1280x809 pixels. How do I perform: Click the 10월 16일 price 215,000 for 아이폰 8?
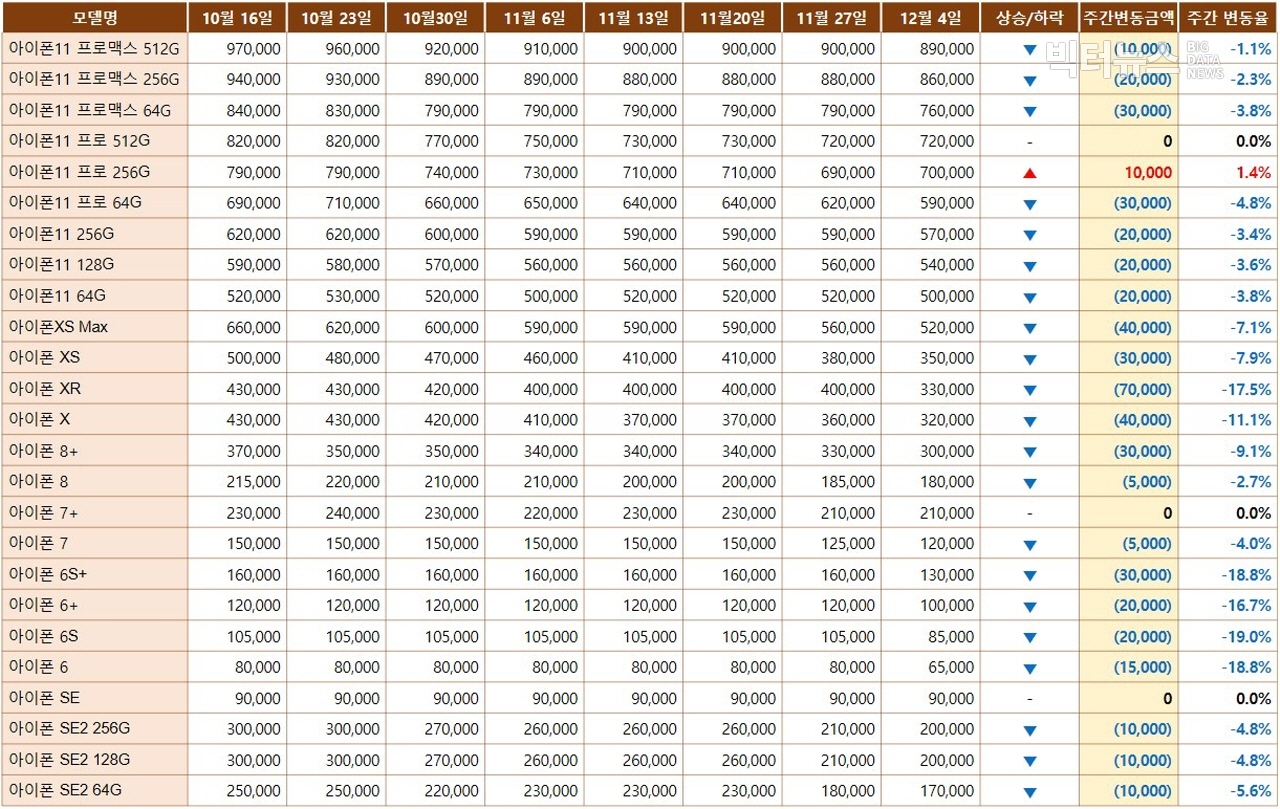coord(253,482)
